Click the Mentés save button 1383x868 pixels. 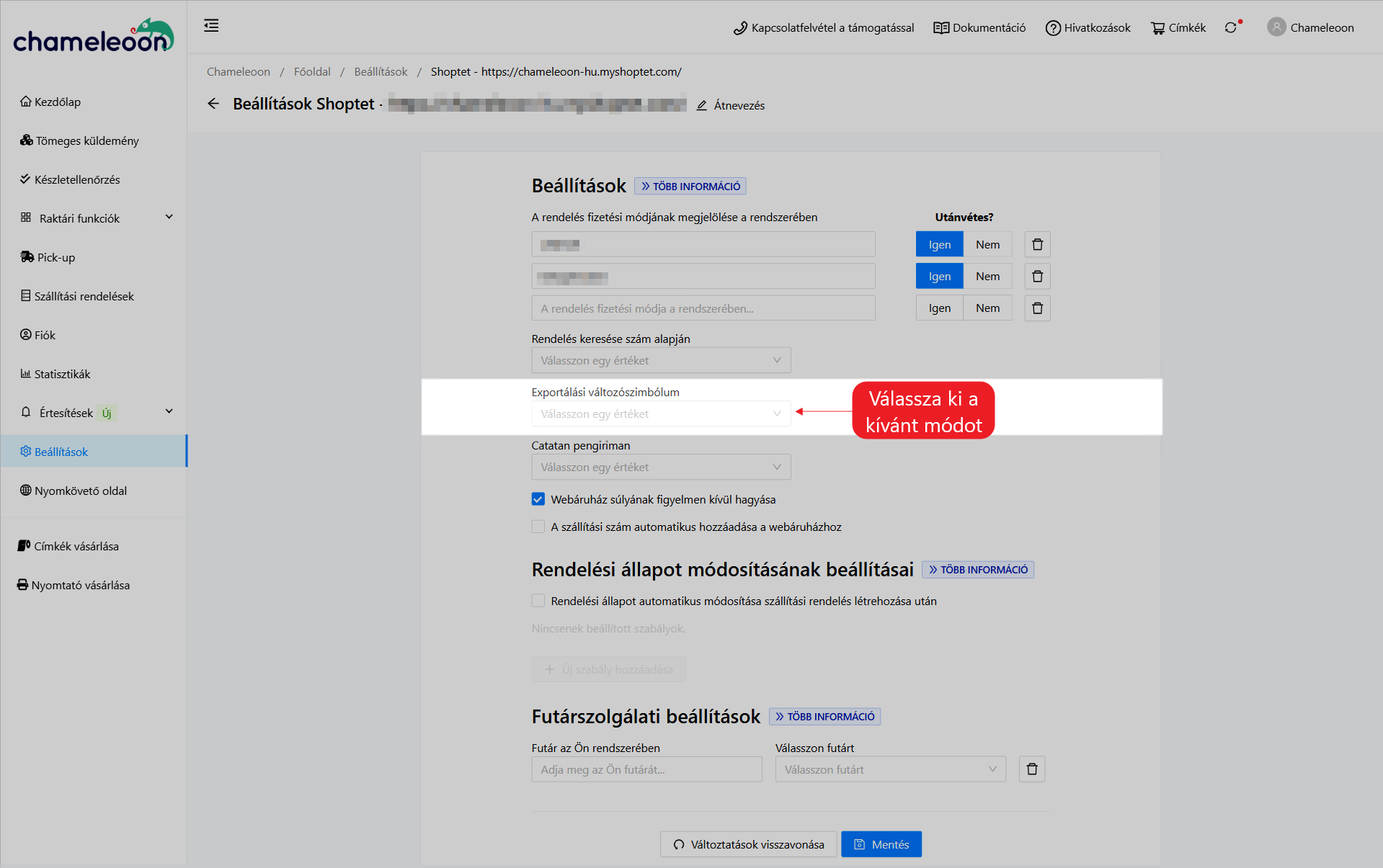tap(881, 844)
